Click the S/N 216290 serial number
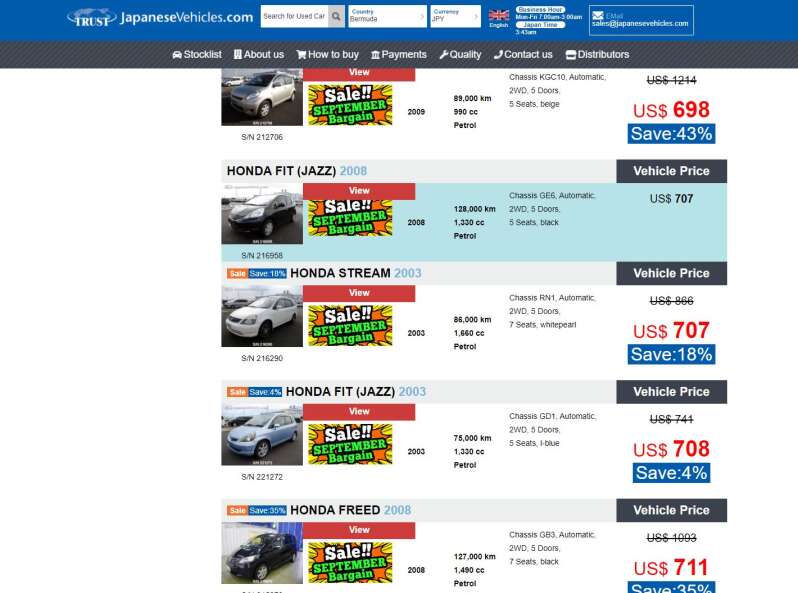 pyautogui.click(x=262, y=358)
